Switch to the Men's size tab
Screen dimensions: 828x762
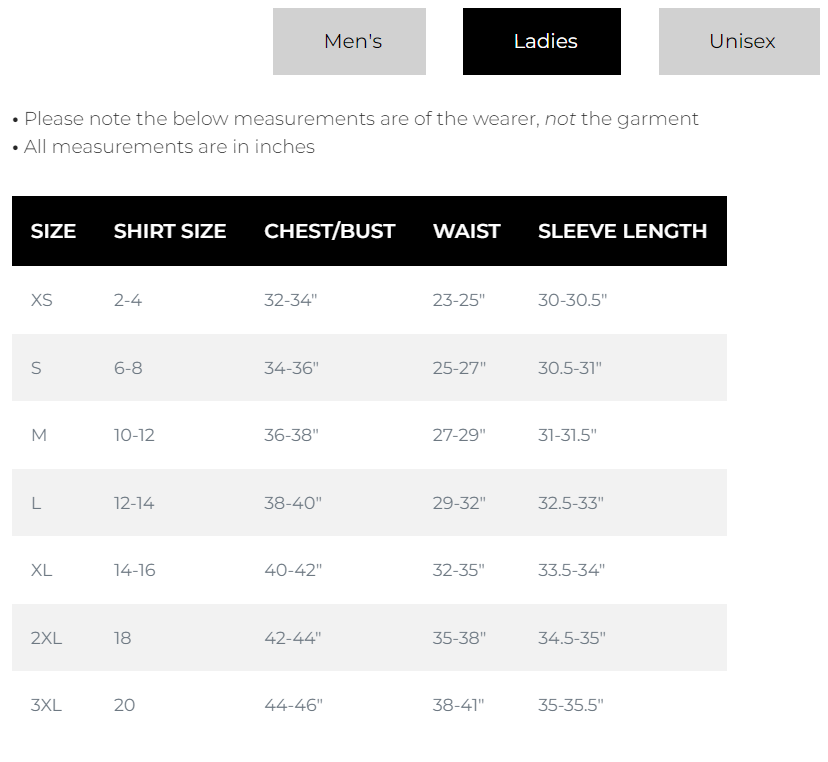pos(350,41)
